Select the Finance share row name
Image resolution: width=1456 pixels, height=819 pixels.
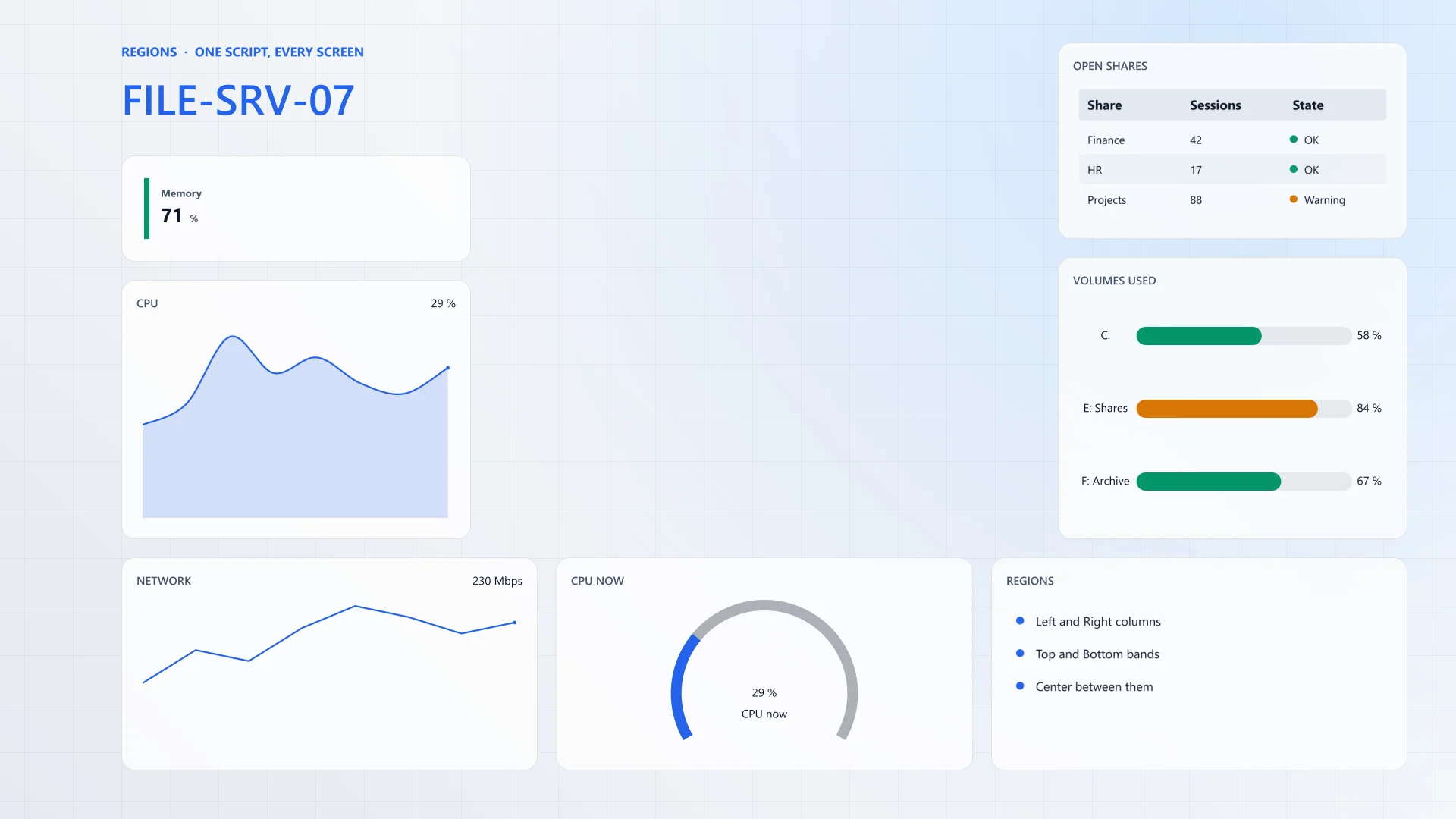1106,140
